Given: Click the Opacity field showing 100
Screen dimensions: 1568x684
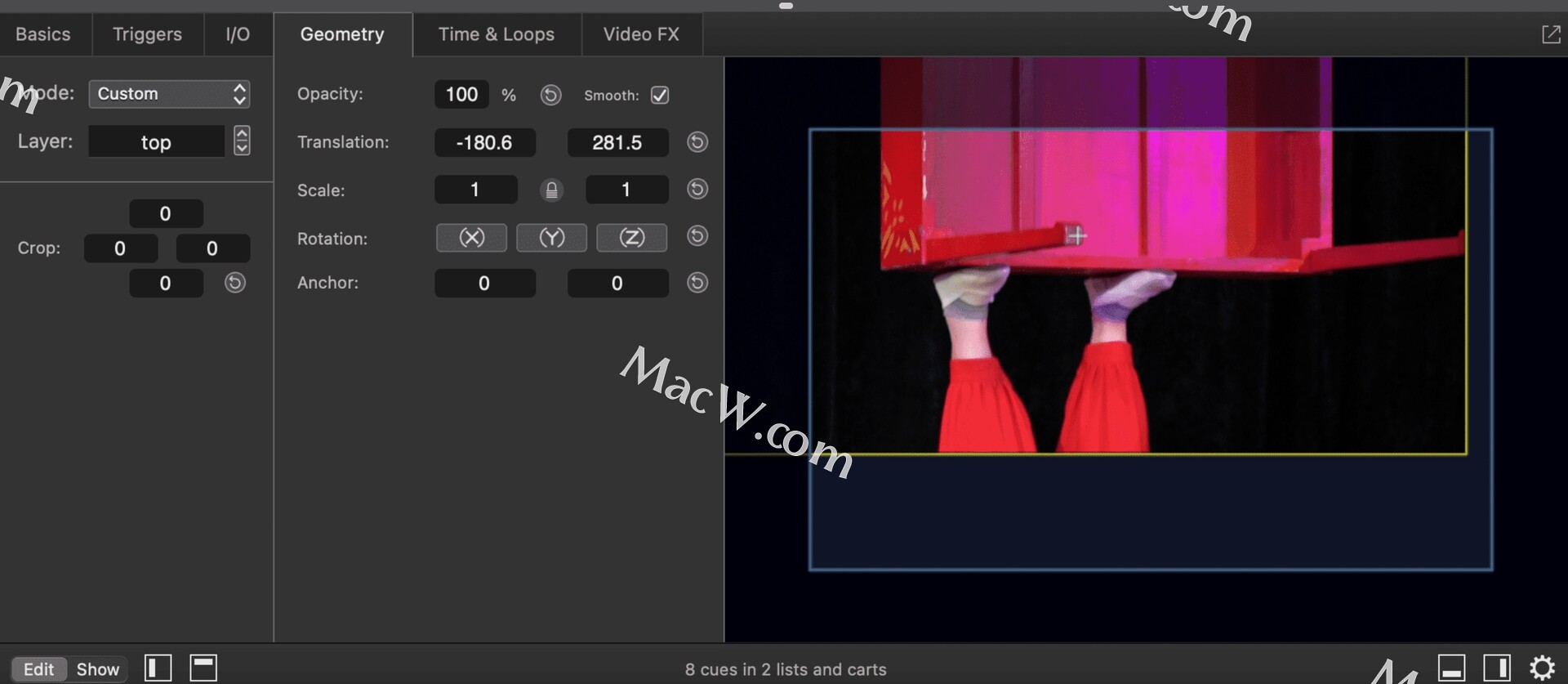Looking at the screenshot, I should (x=461, y=95).
